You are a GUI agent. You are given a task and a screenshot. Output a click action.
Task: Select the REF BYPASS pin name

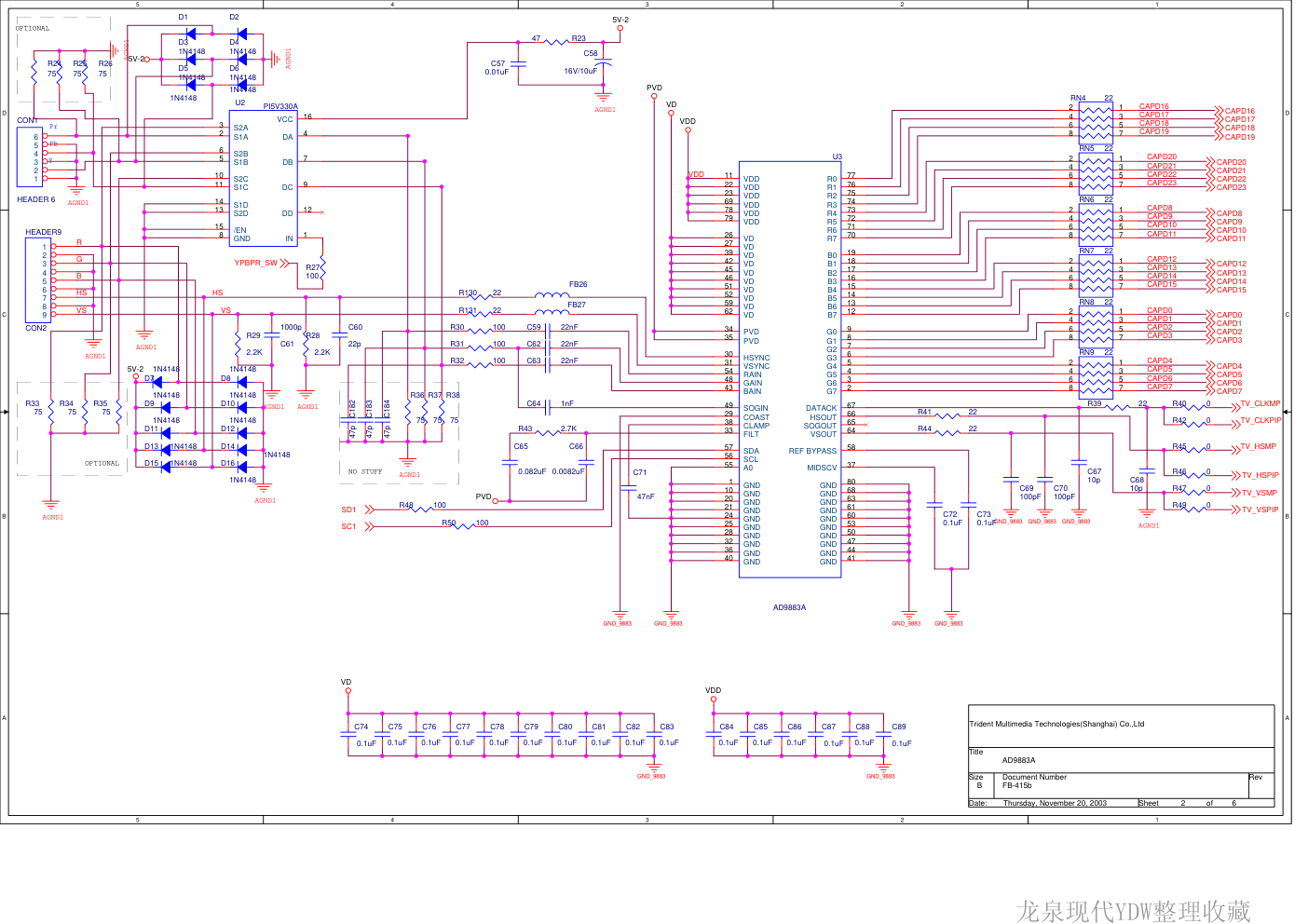pos(812,451)
